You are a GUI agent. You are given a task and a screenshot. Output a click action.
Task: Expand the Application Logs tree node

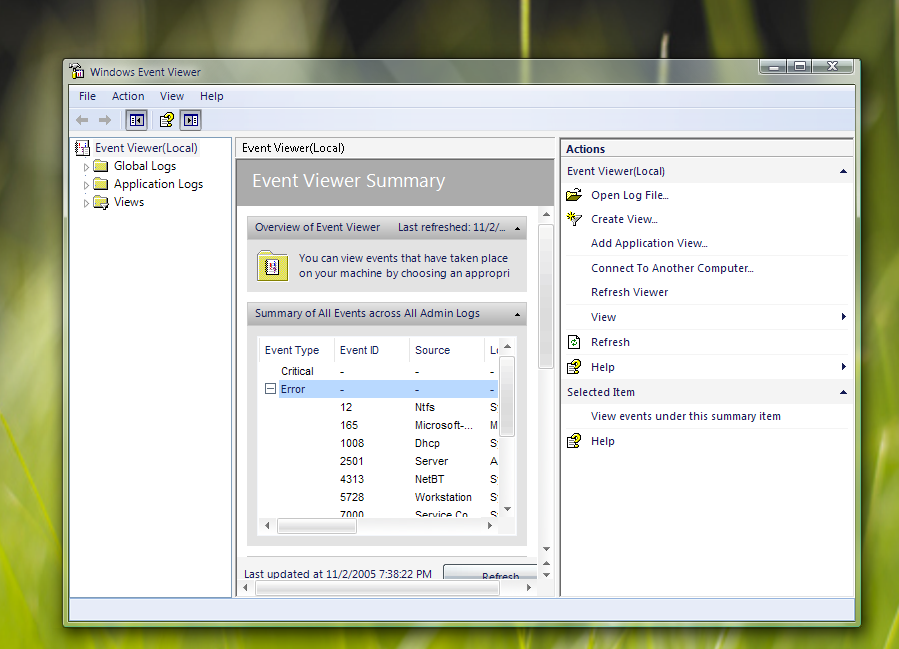[x=87, y=185]
